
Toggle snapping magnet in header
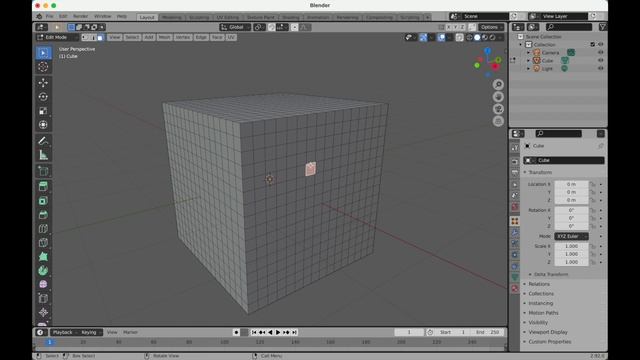271,27
